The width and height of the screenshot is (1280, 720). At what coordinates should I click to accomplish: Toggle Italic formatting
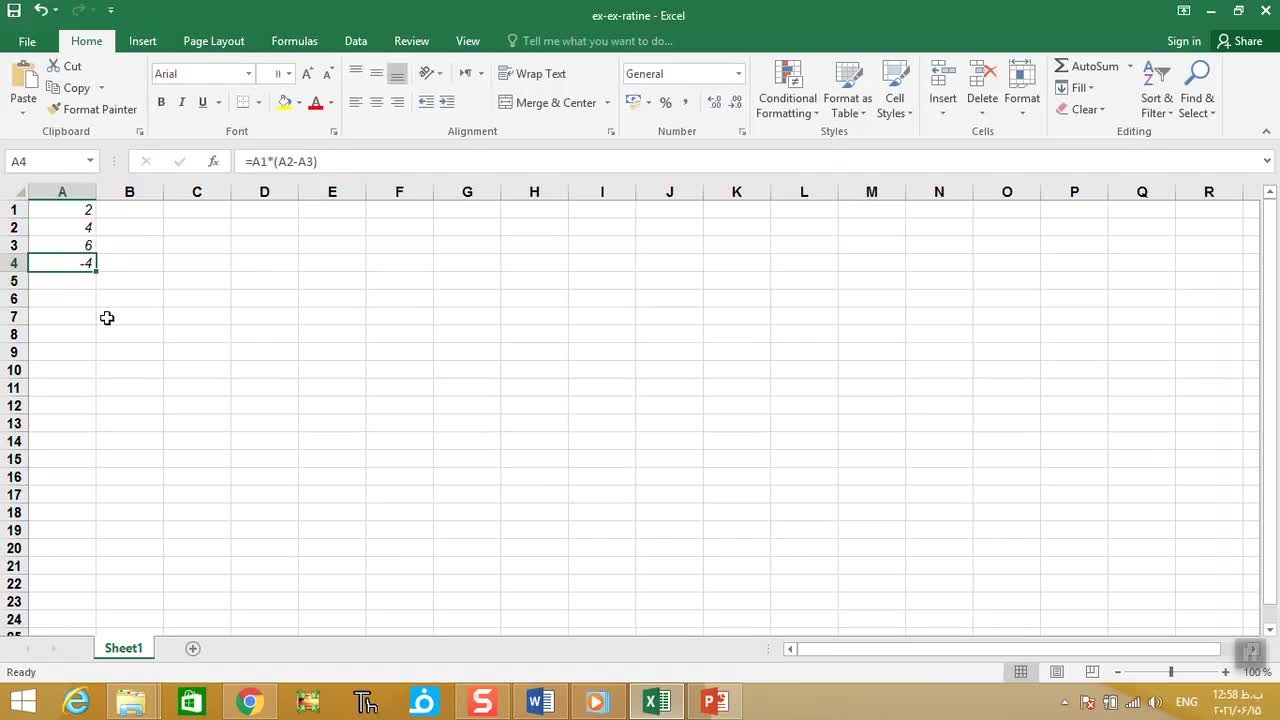pos(182,102)
